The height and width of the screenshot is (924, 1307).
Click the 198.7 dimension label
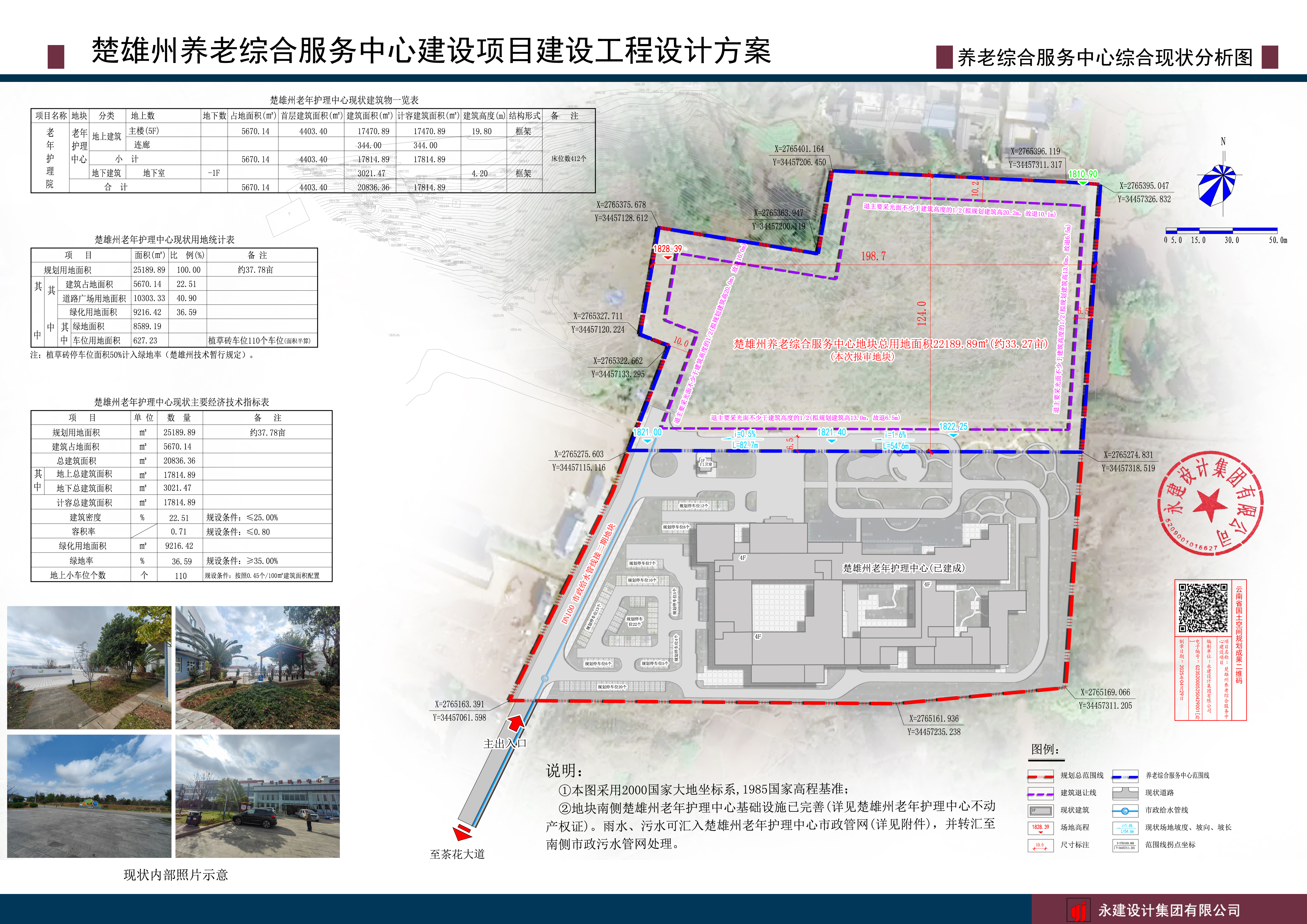[x=873, y=257]
